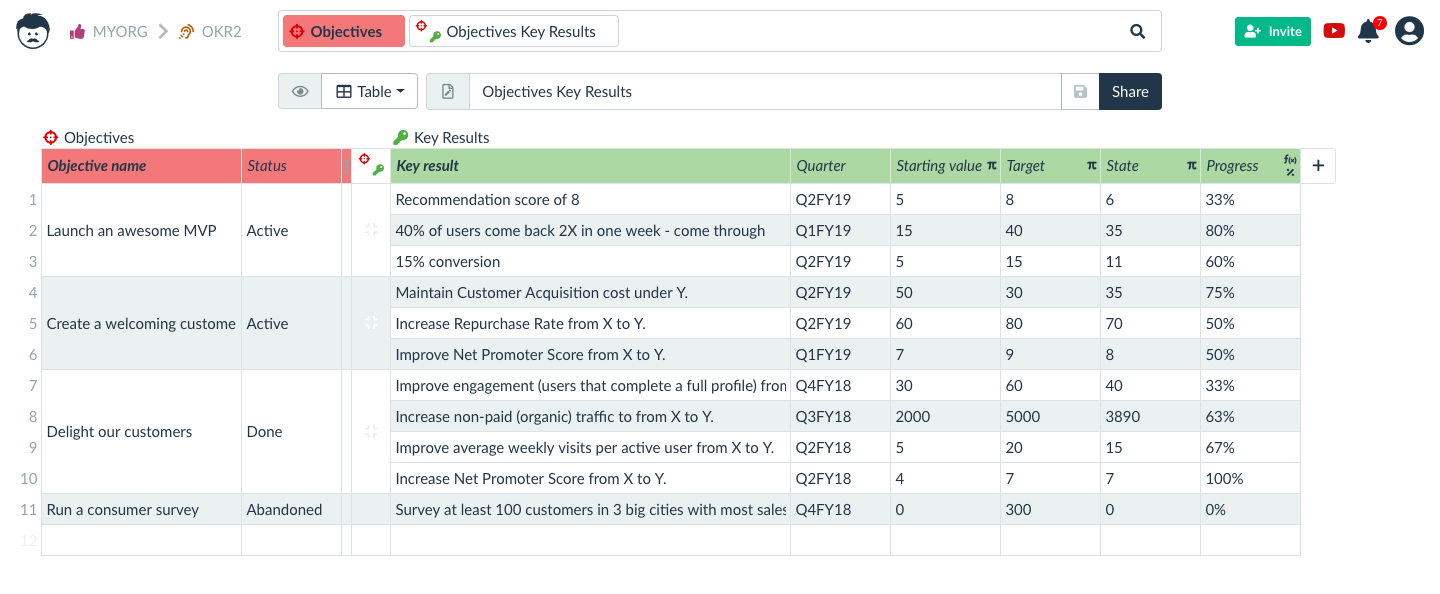The width and height of the screenshot is (1440, 594).
Task: Toggle link handle for Launch an awesome MVP
Action: [x=371, y=230]
